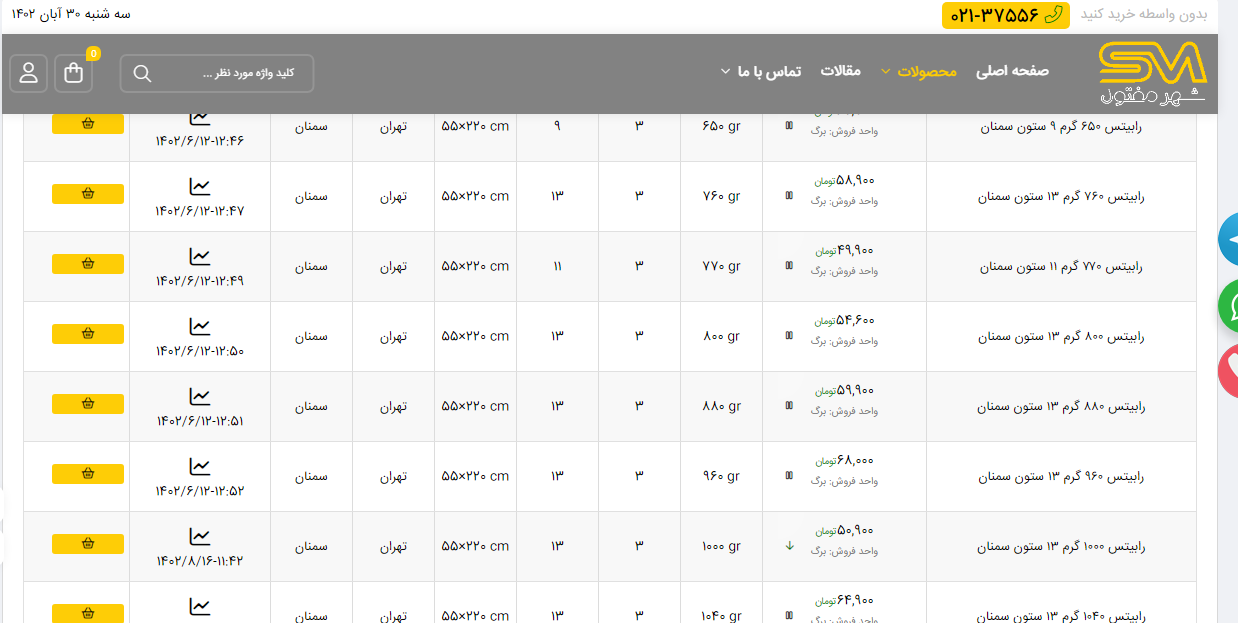The width and height of the screenshot is (1238, 623).
Task: Click the blue Telegram floating icon
Action: coord(1229,240)
